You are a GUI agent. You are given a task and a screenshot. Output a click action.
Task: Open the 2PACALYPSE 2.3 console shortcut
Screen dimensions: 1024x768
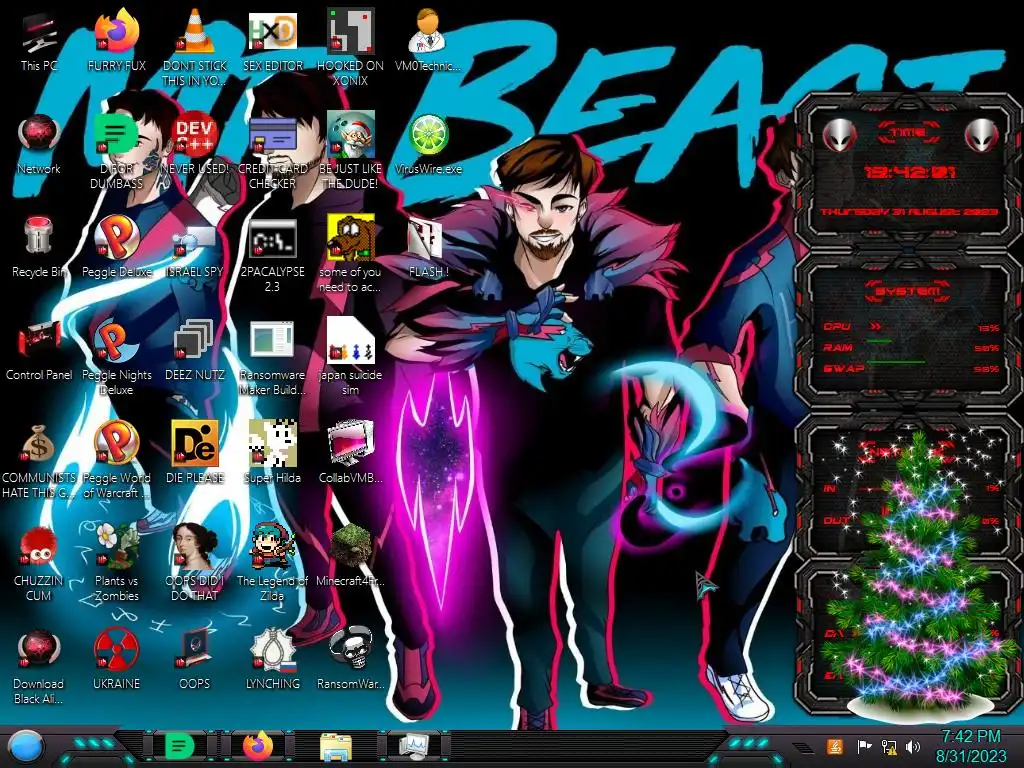(x=273, y=255)
